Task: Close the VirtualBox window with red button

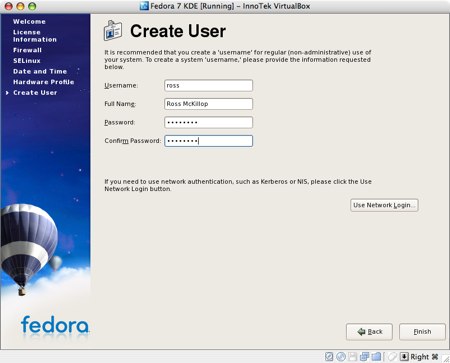Action: pos(9,6)
